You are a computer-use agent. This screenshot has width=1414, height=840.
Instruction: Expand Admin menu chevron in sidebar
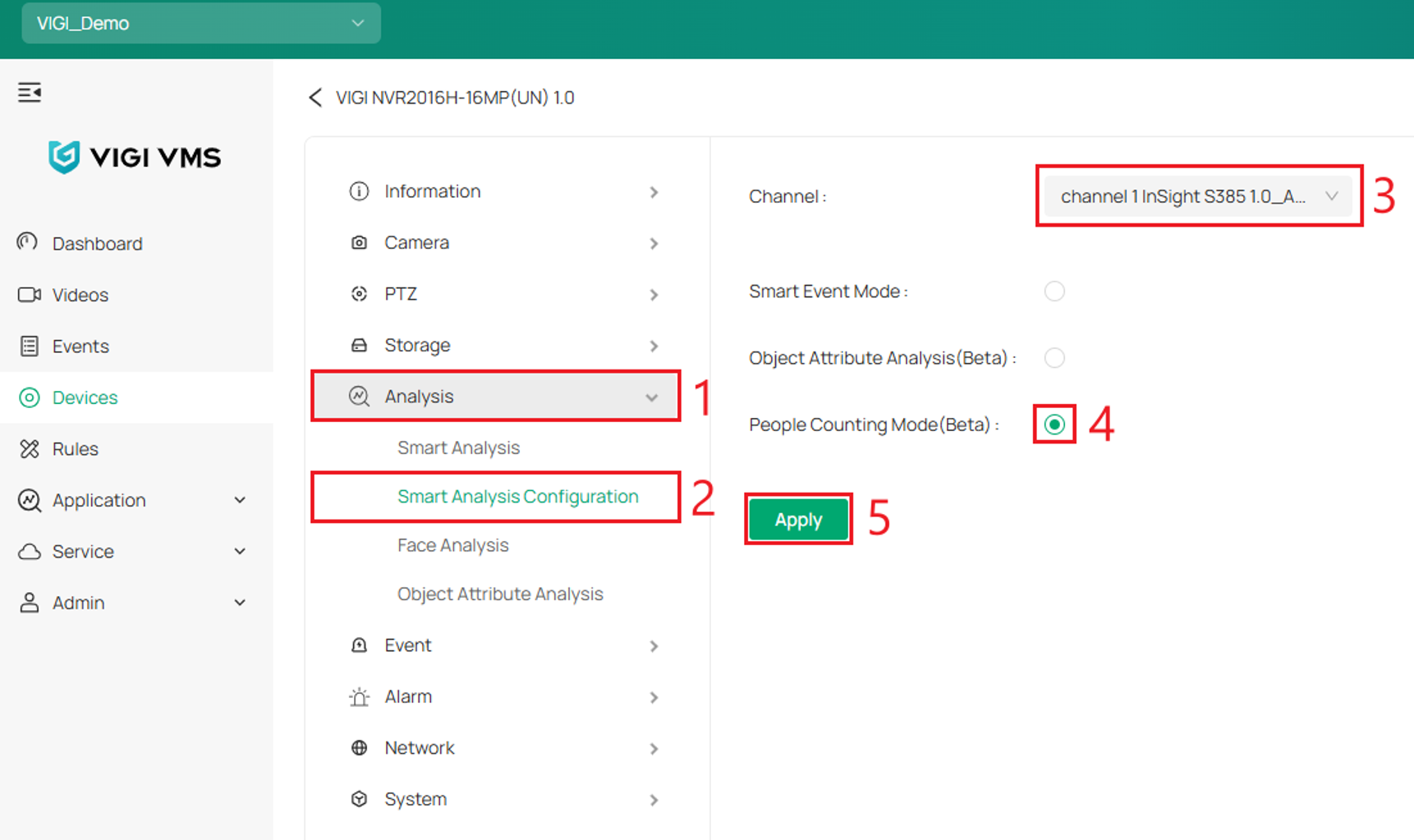tap(240, 603)
